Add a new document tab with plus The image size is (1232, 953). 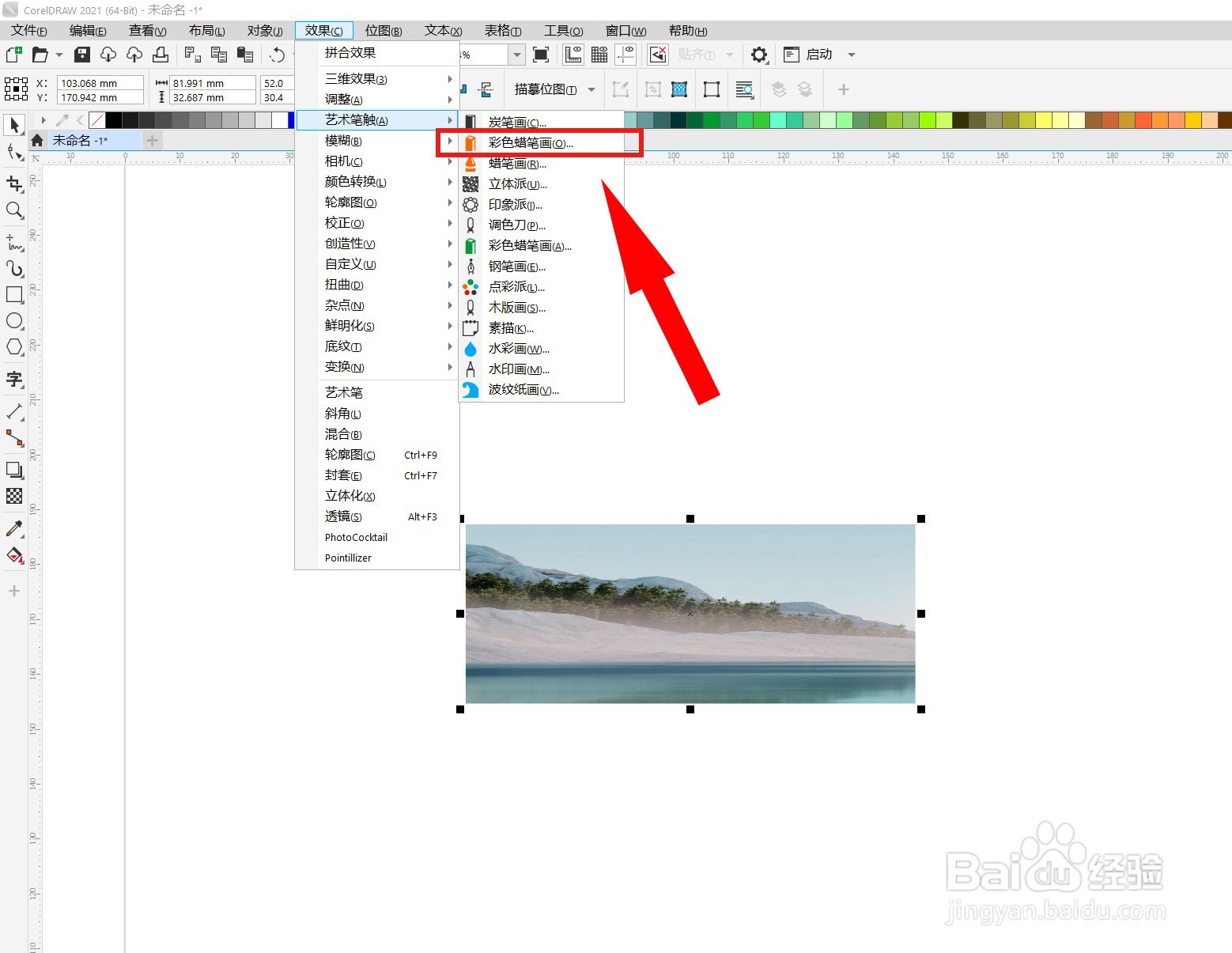pyautogui.click(x=153, y=140)
